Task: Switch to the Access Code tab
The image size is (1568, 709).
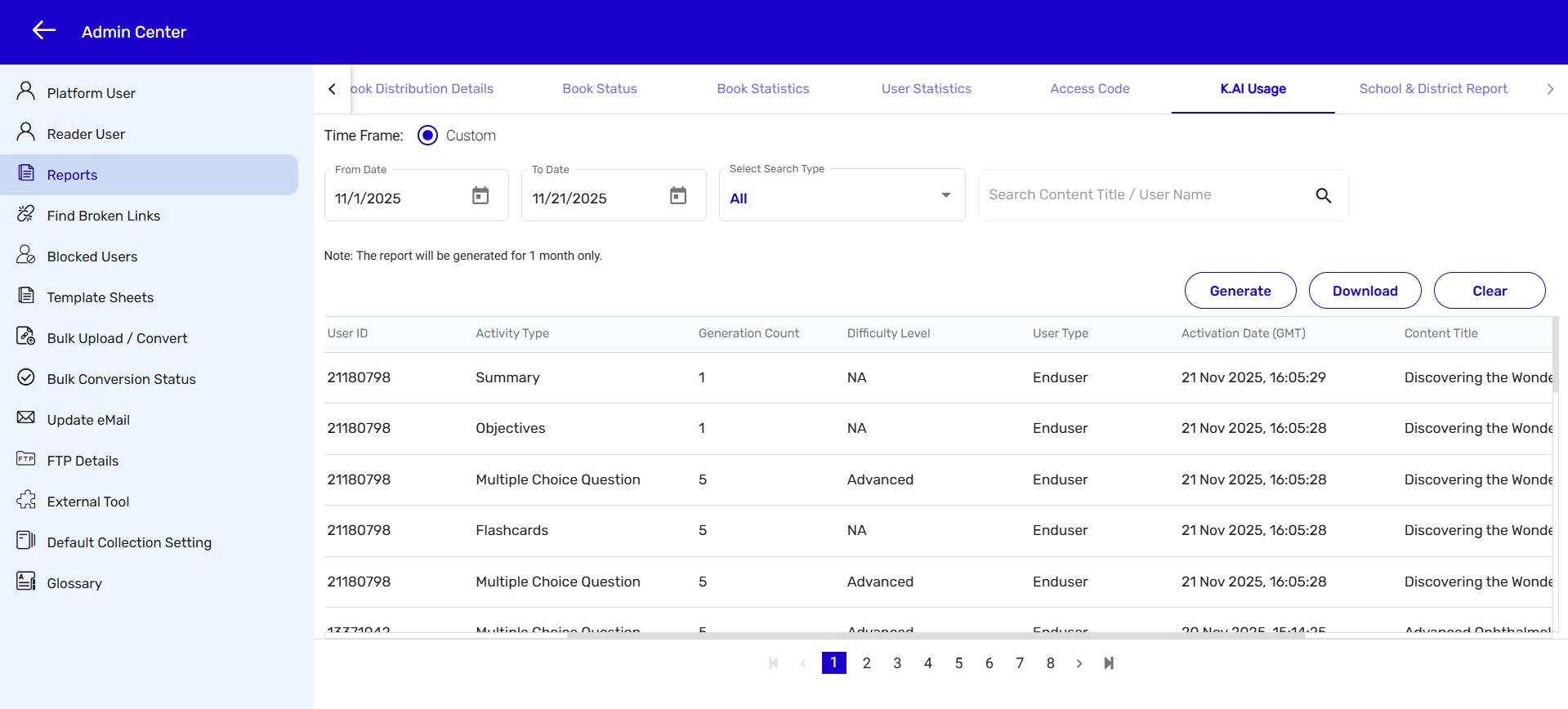Action: [1089, 89]
